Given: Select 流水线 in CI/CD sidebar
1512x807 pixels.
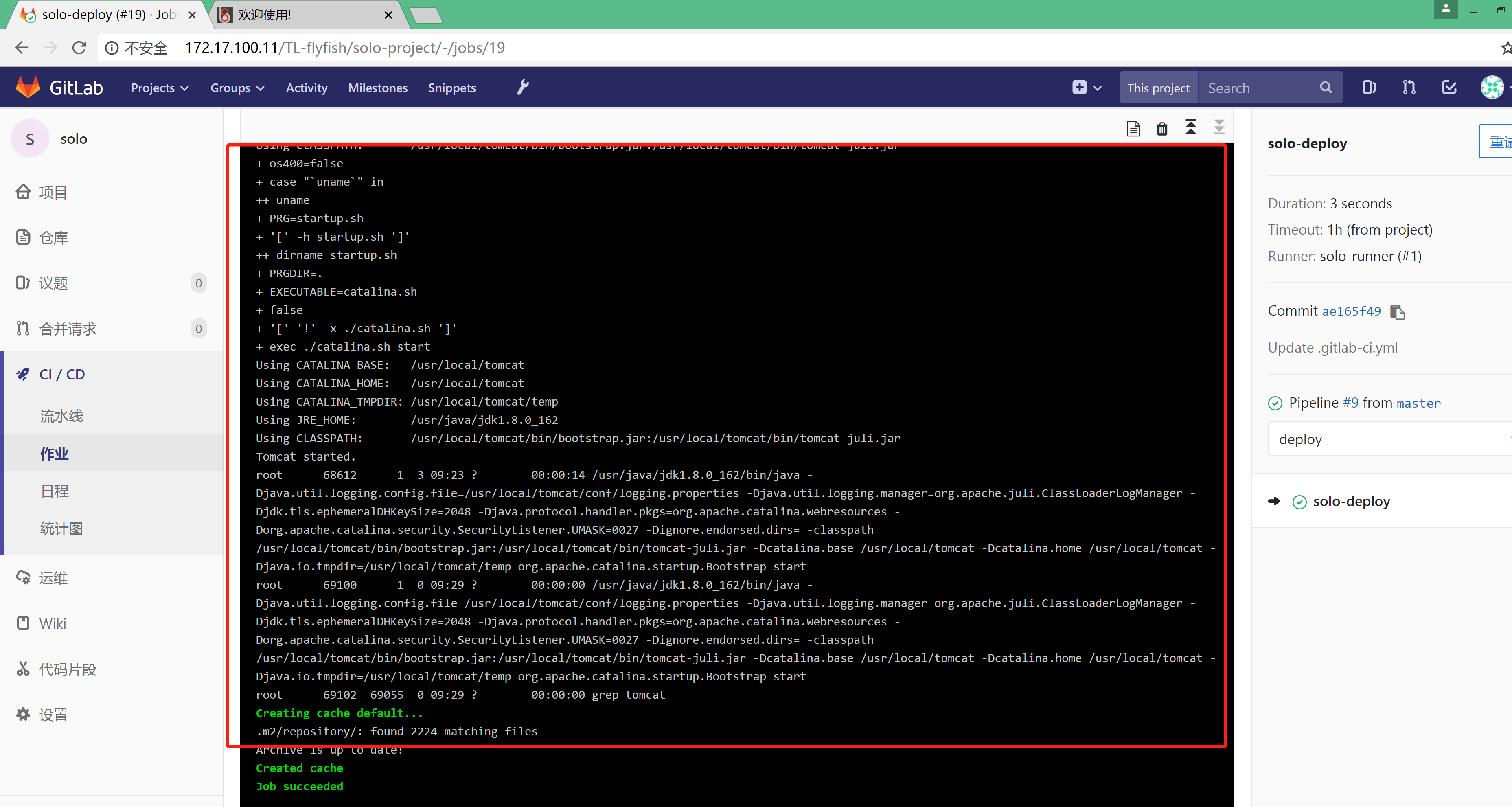Looking at the screenshot, I should click(x=61, y=416).
